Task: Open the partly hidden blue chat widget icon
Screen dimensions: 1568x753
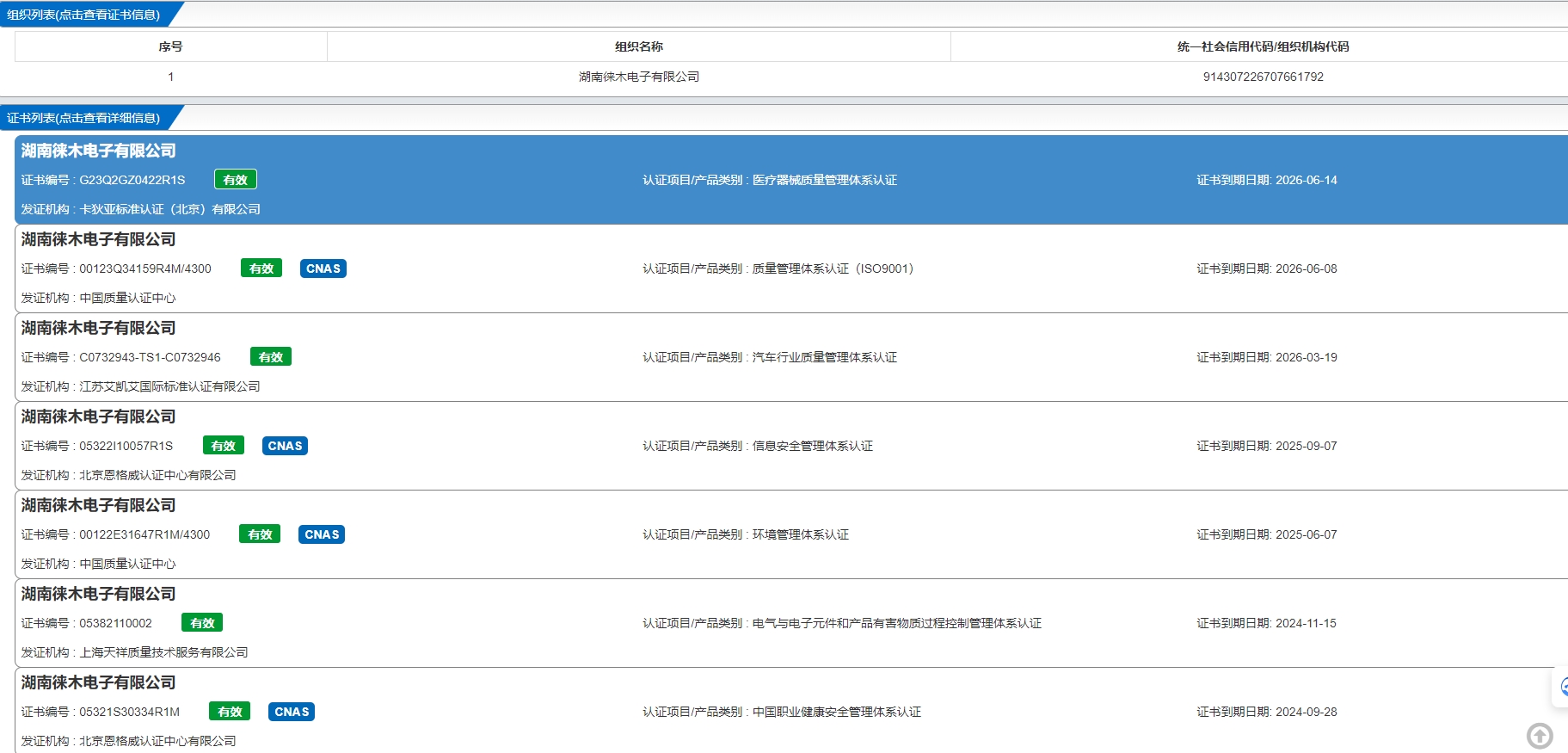Action: 1562,688
